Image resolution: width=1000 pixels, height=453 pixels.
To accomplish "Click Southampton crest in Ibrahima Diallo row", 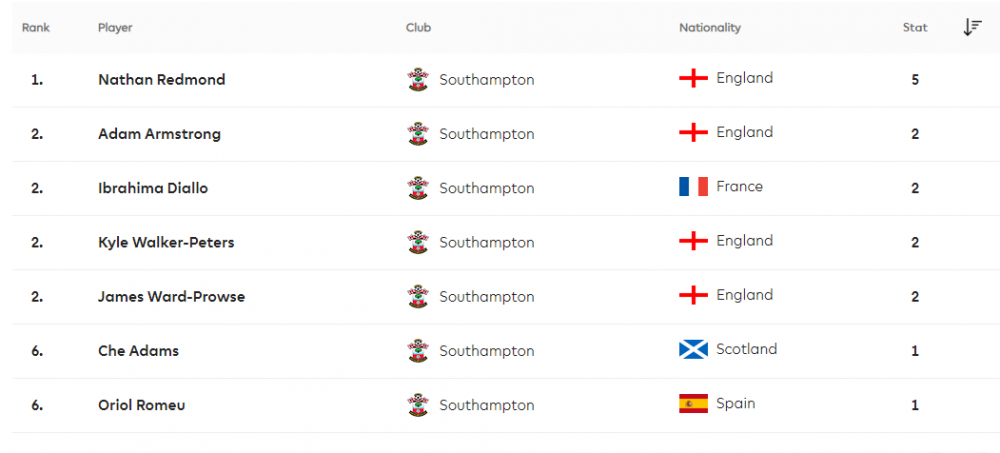I will point(418,188).
